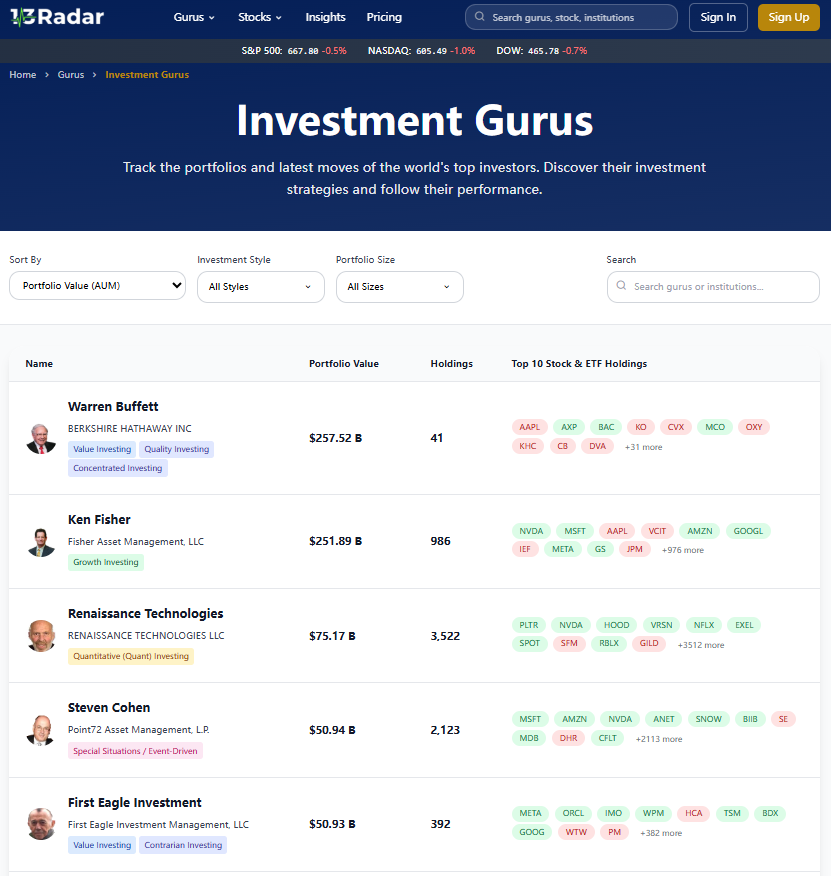
Task: Click the header search magnifier icon
Action: pyautogui.click(x=479, y=17)
